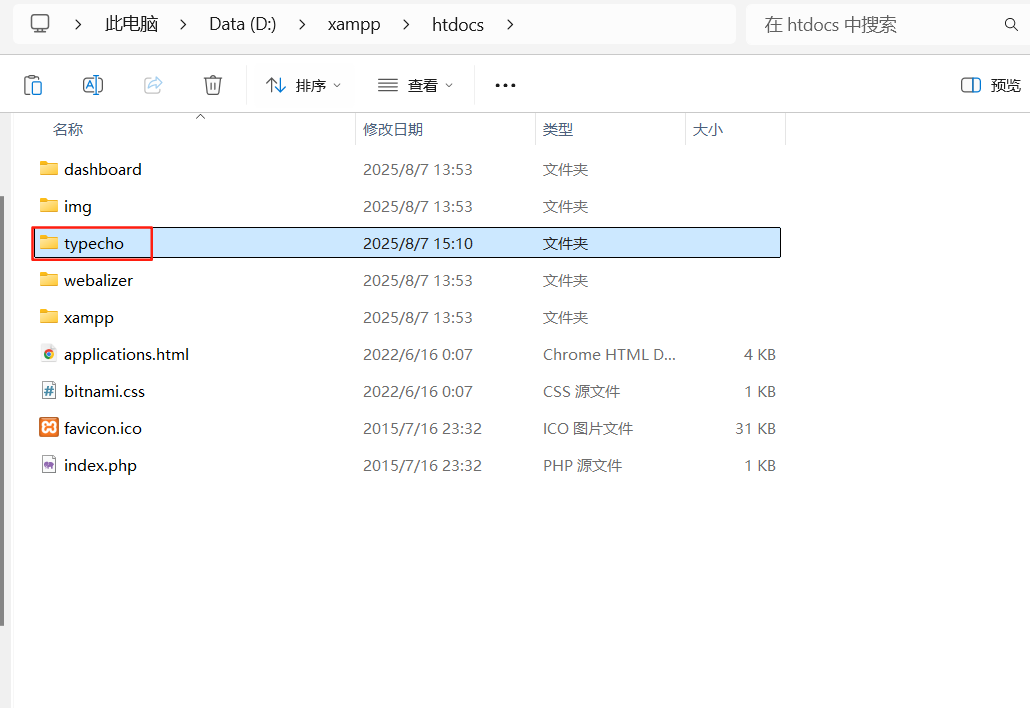Image resolution: width=1030 pixels, height=708 pixels.
Task: Select the xampp folder name in file list
Action: [89, 318]
